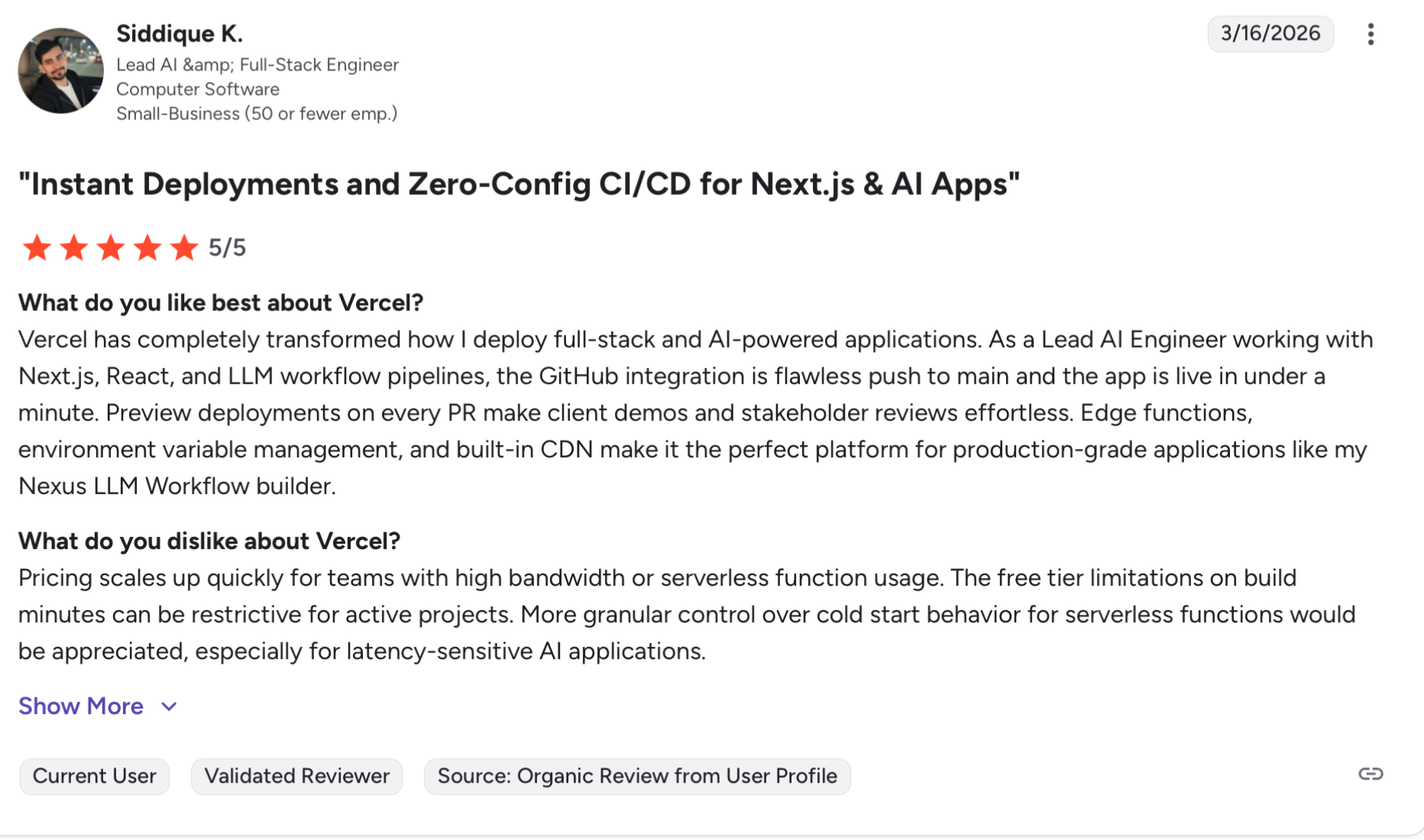Click the 5/5 rating score text

click(x=228, y=248)
